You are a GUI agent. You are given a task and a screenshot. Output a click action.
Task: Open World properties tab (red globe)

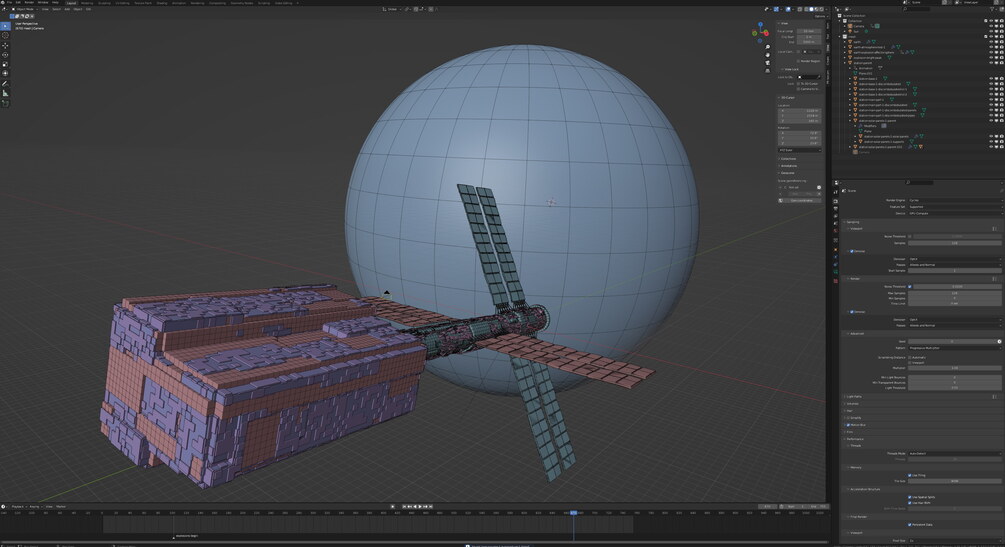835,231
